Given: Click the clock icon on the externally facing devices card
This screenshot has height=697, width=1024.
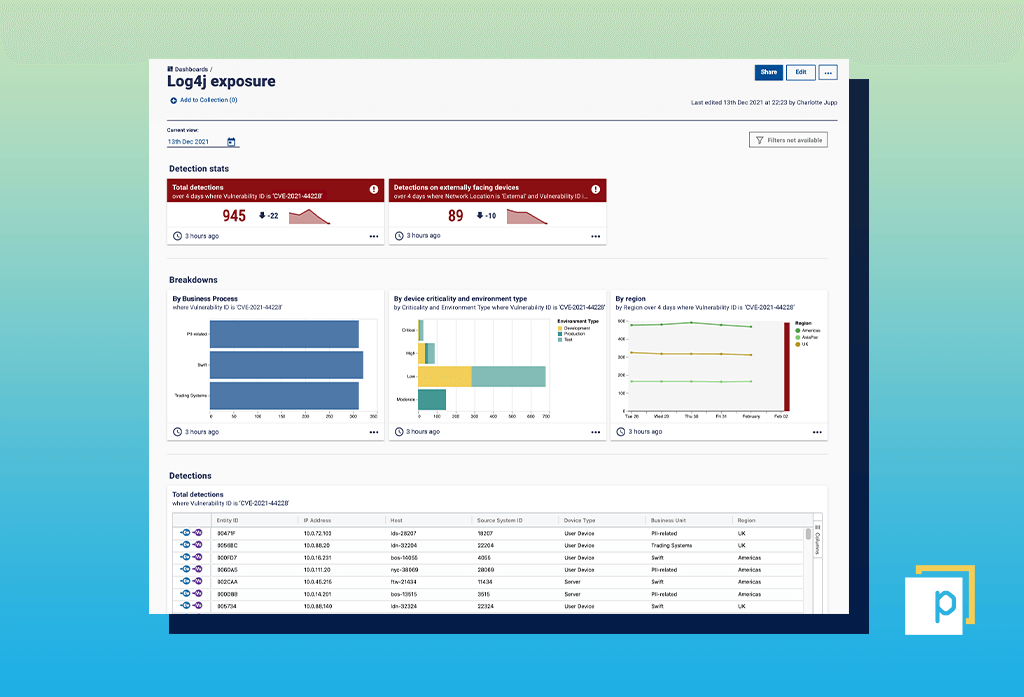Looking at the screenshot, I should pos(399,236).
